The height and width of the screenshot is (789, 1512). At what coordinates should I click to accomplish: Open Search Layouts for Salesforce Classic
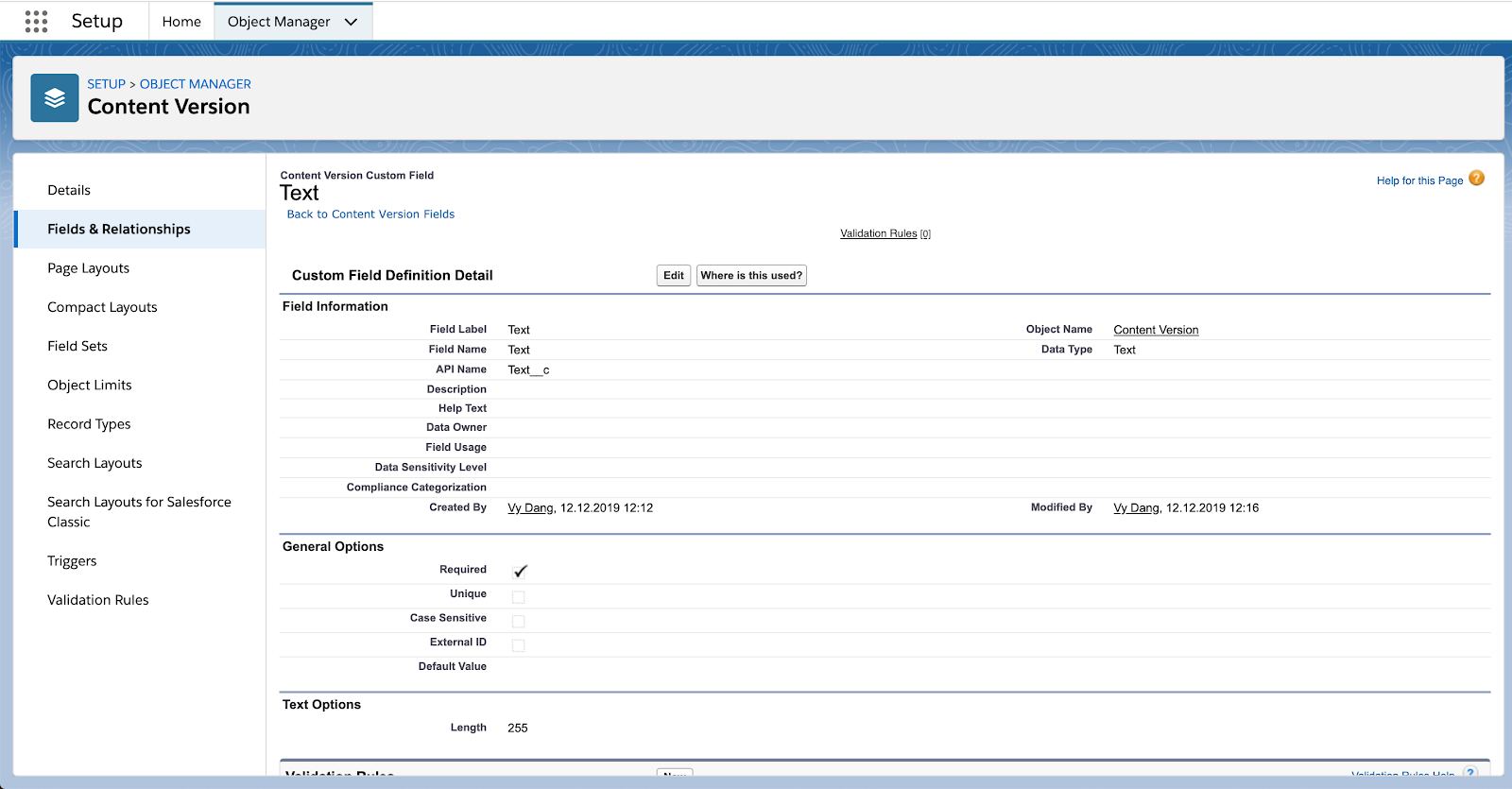click(x=139, y=512)
